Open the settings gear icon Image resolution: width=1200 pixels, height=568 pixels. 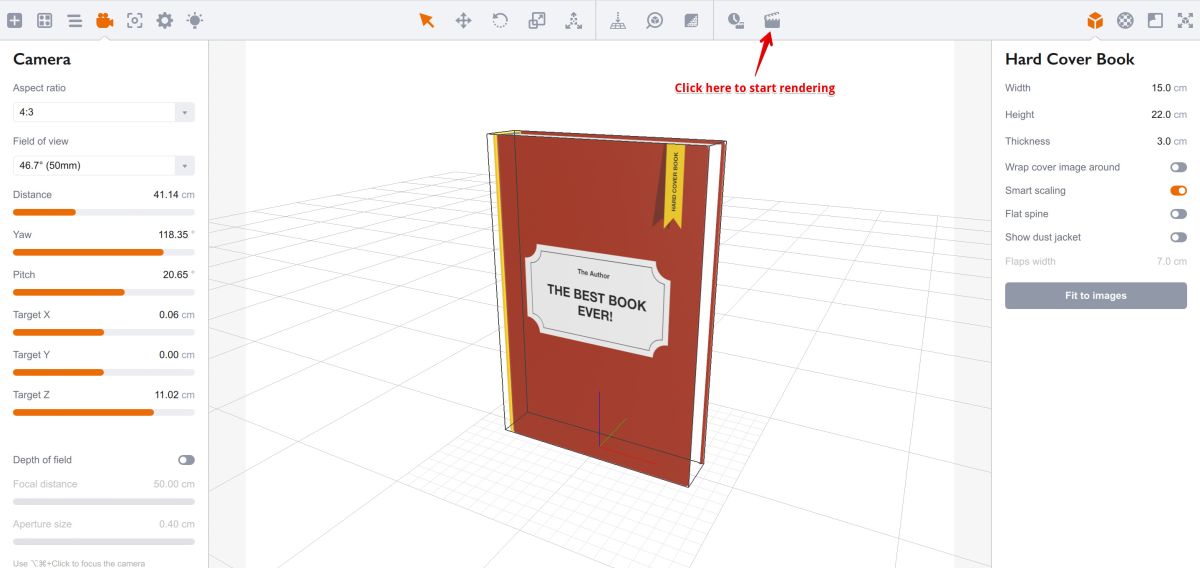pyautogui.click(x=165, y=20)
